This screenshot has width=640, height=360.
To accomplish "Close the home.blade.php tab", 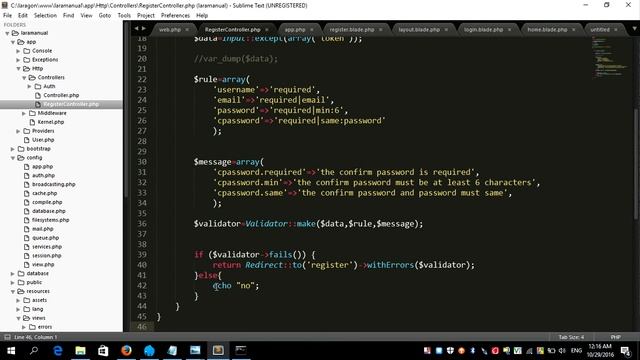I will [x=573, y=29].
